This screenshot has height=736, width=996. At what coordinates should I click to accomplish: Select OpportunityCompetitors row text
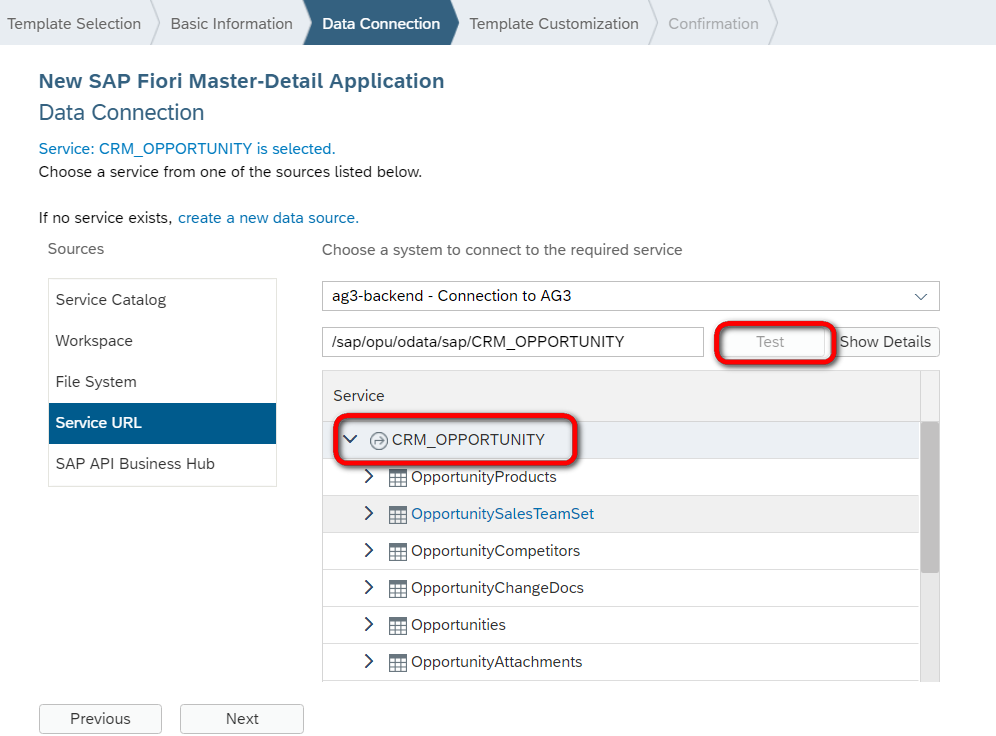pyautogui.click(x=495, y=551)
